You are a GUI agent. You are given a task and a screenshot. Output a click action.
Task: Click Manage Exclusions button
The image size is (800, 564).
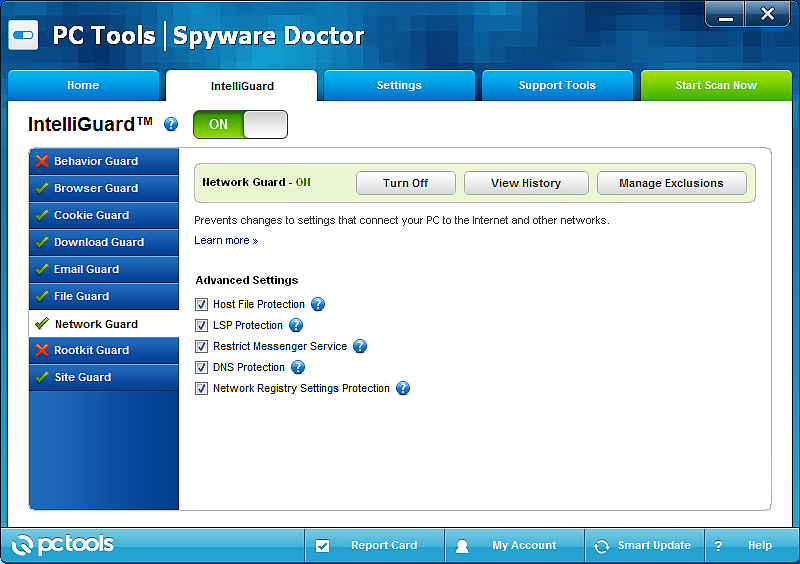coord(671,183)
